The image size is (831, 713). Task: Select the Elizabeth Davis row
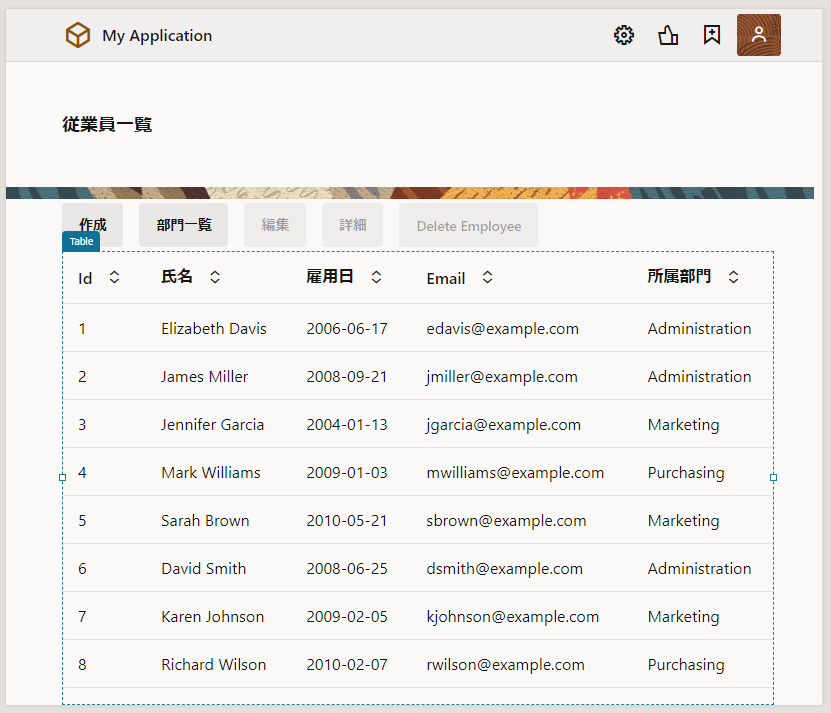click(x=214, y=328)
